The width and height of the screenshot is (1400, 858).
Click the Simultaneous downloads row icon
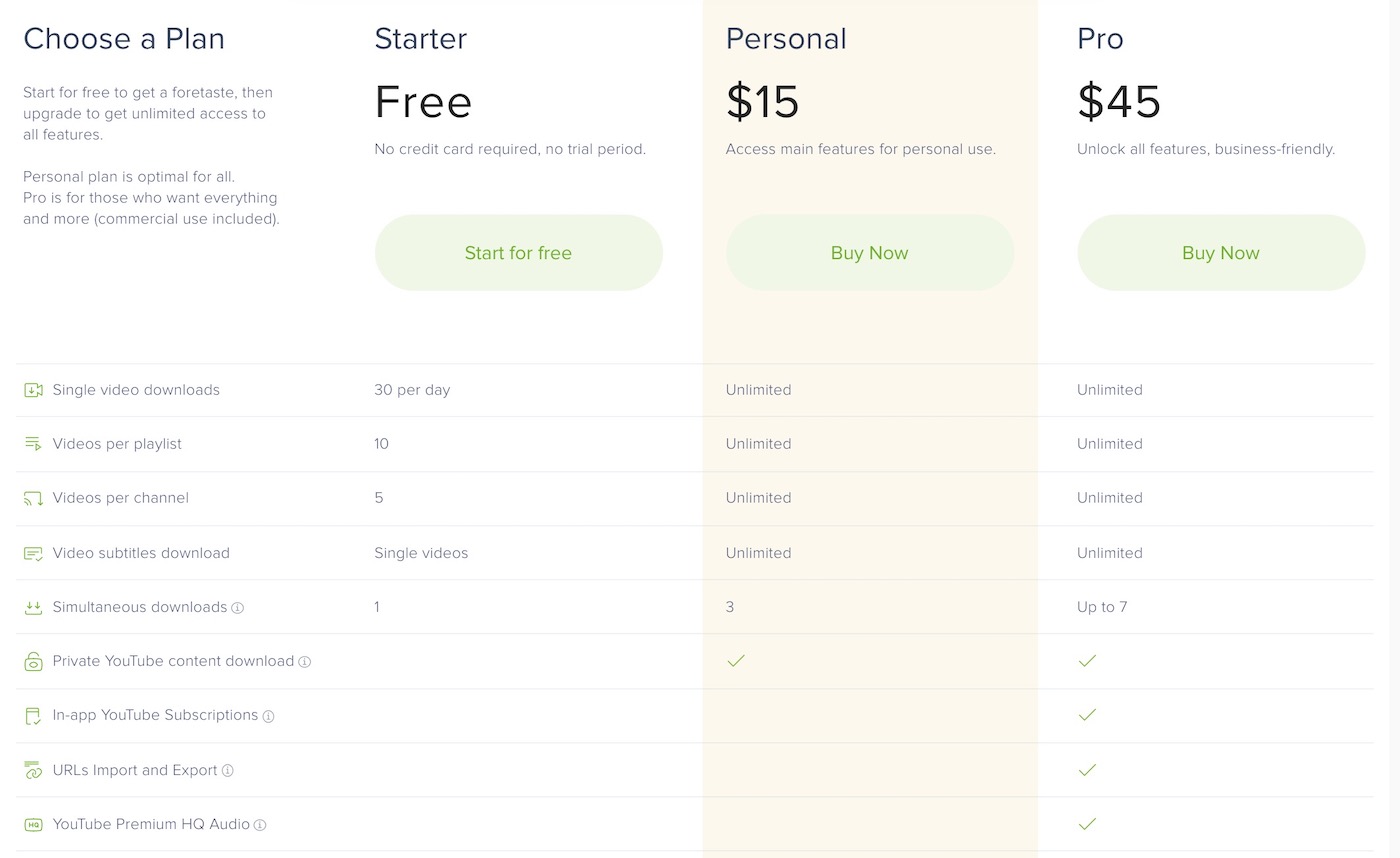33,607
